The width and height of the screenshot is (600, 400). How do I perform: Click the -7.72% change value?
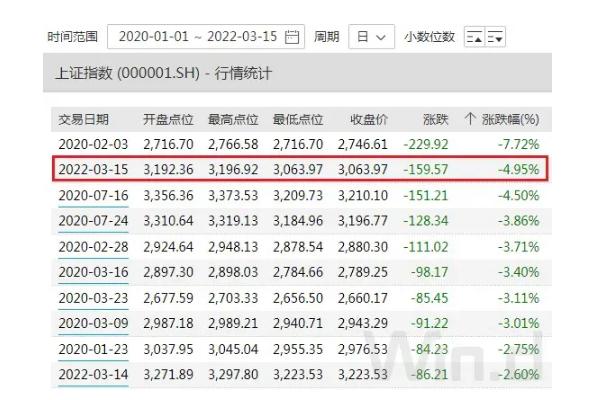518,144
